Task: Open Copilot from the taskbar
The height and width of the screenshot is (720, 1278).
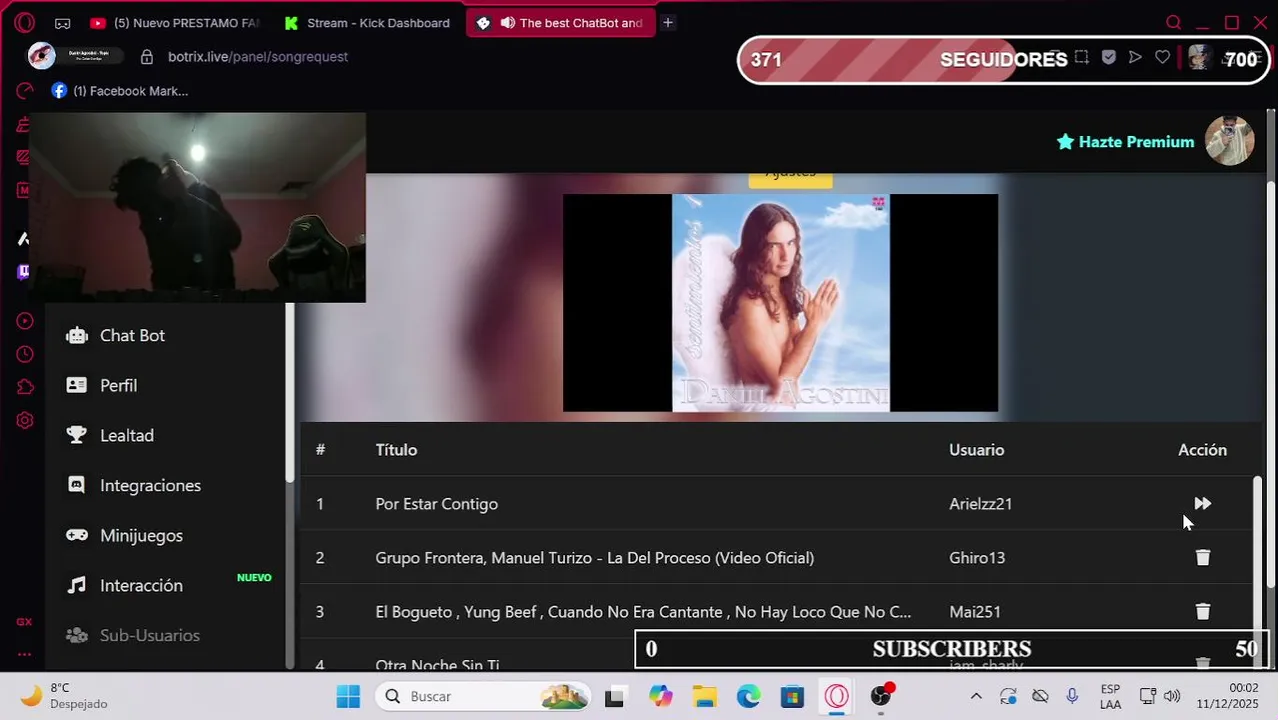Action: tap(660, 696)
